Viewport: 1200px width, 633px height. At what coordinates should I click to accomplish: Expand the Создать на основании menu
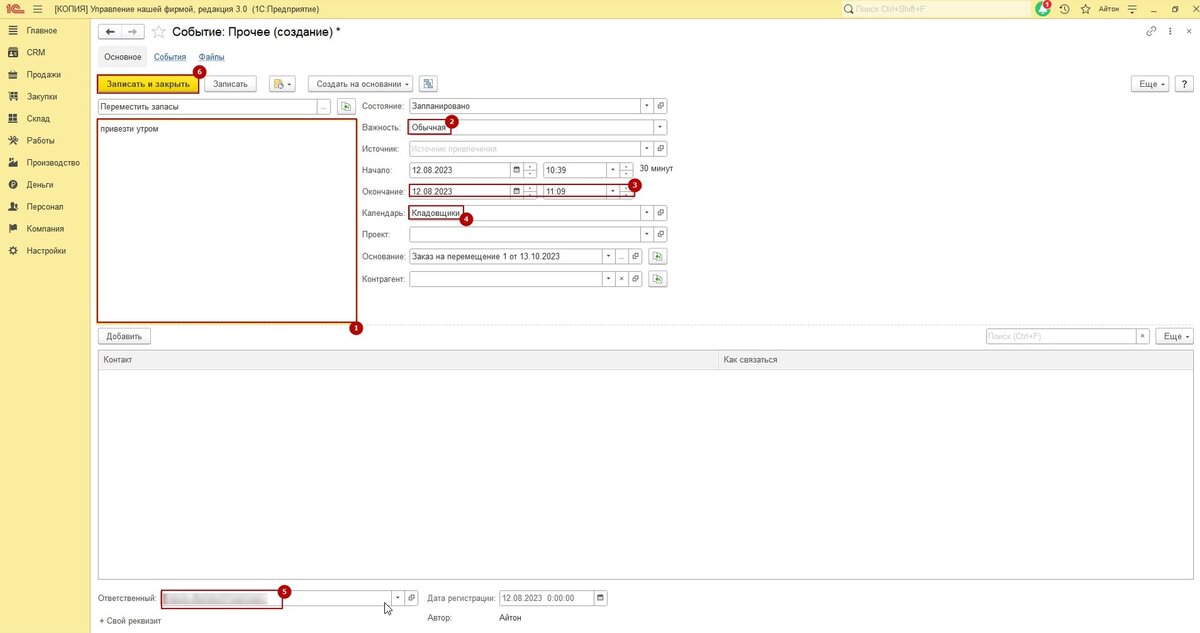point(360,84)
